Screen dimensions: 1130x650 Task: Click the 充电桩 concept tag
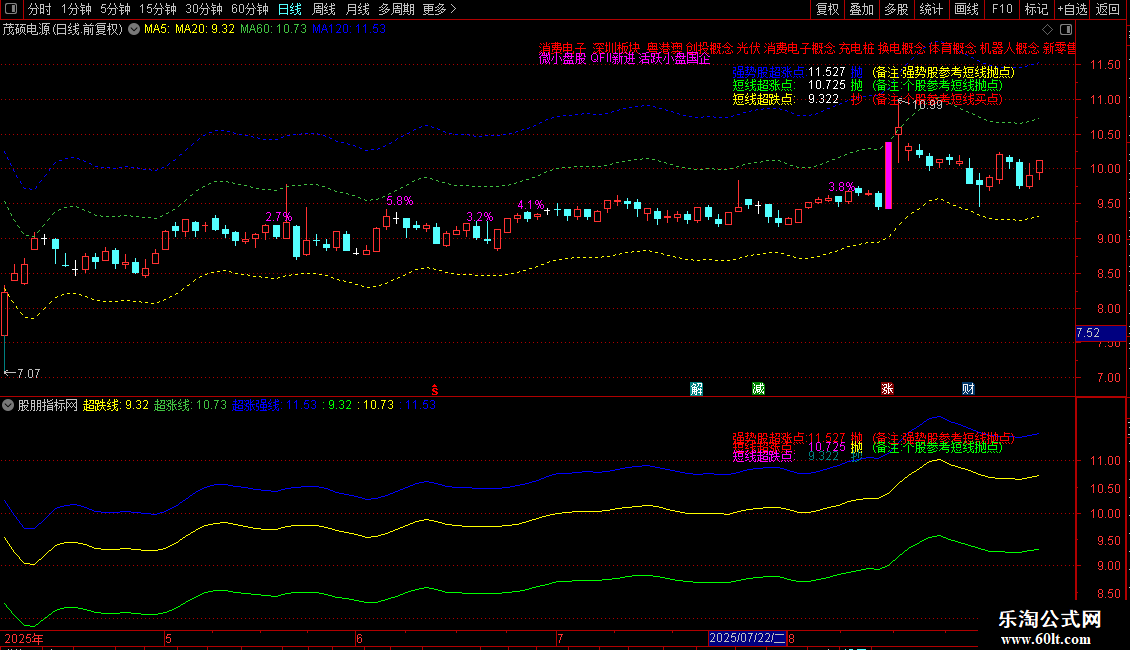856,48
